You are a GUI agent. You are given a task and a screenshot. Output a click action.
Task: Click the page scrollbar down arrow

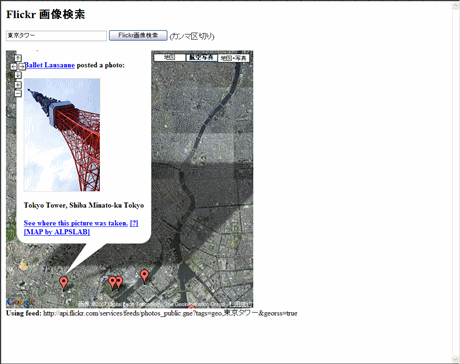(455, 358)
